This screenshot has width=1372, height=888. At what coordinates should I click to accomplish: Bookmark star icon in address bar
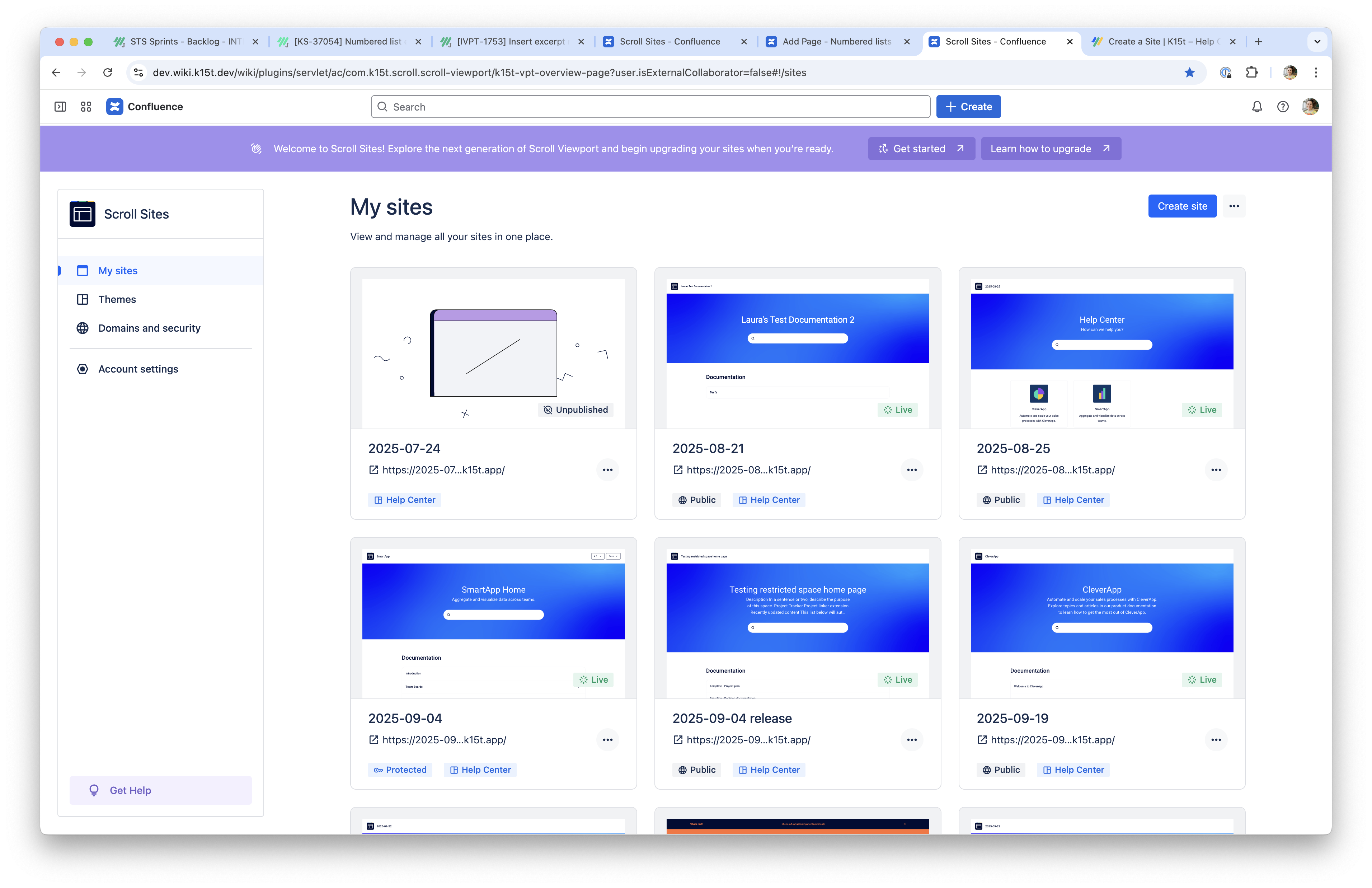click(x=1189, y=73)
